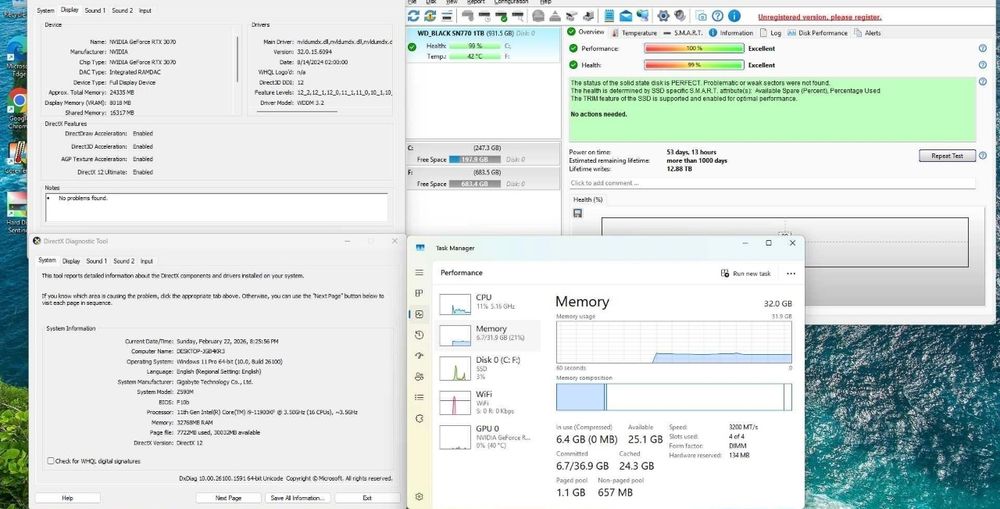This screenshot has width=1000, height=509.
Task: Click the Repeat Test button
Action: [x=947, y=156]
